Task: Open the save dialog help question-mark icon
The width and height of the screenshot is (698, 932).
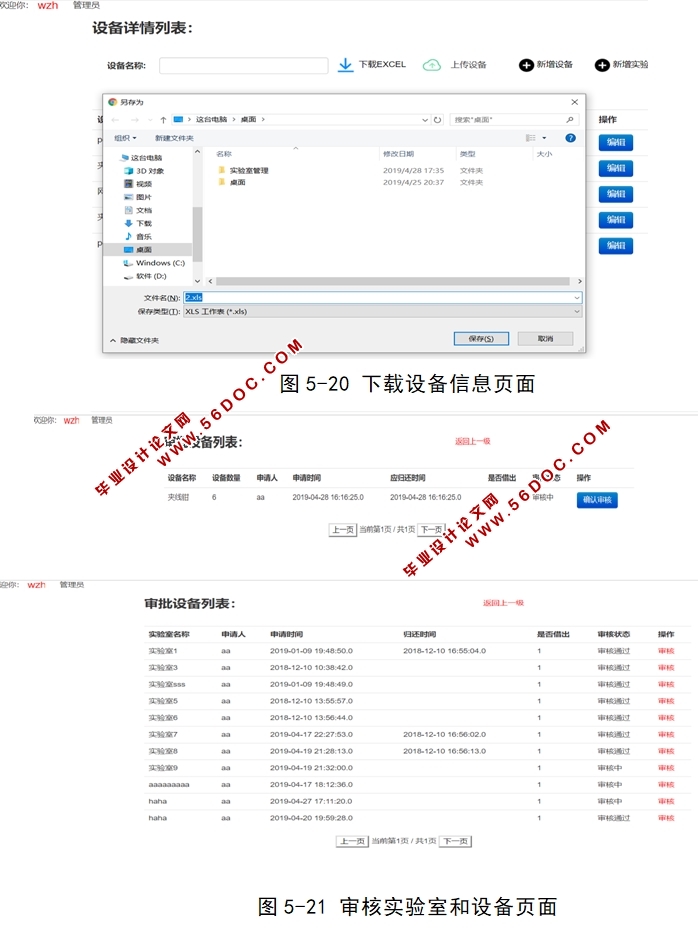Action: pyautogui.click(x=570, y=138)
